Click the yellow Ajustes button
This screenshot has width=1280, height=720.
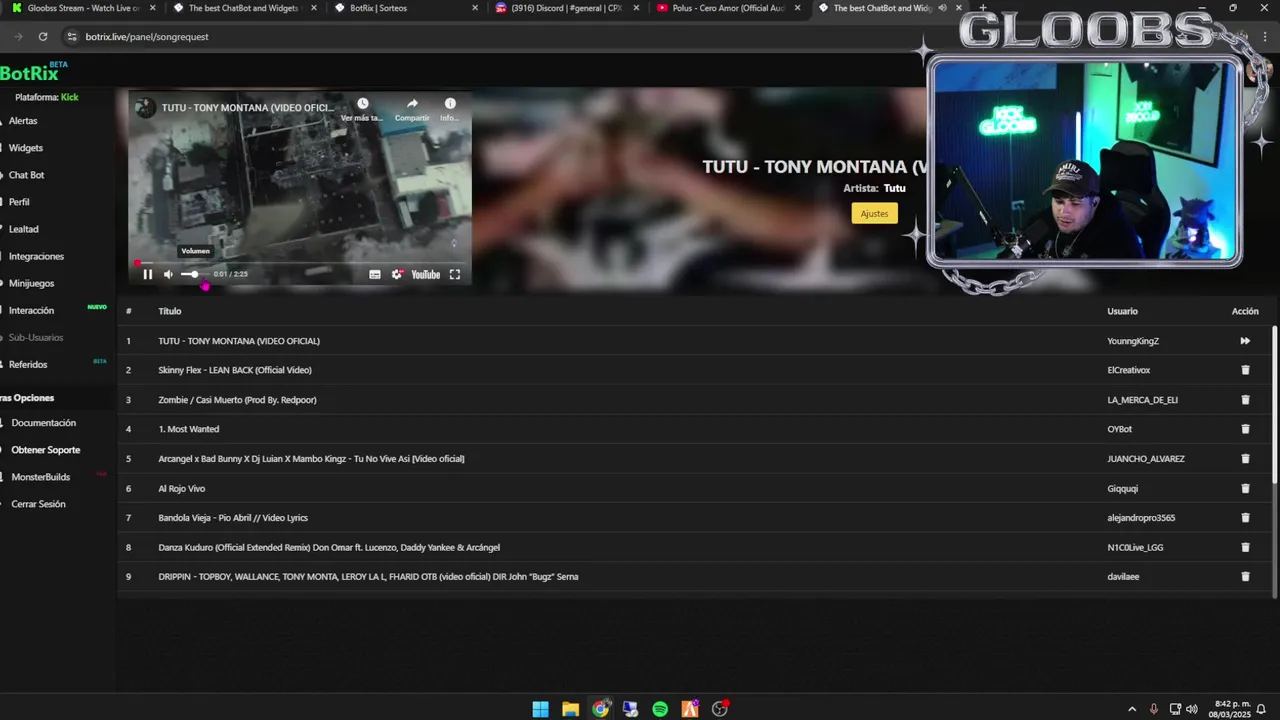tap(875, 213)
